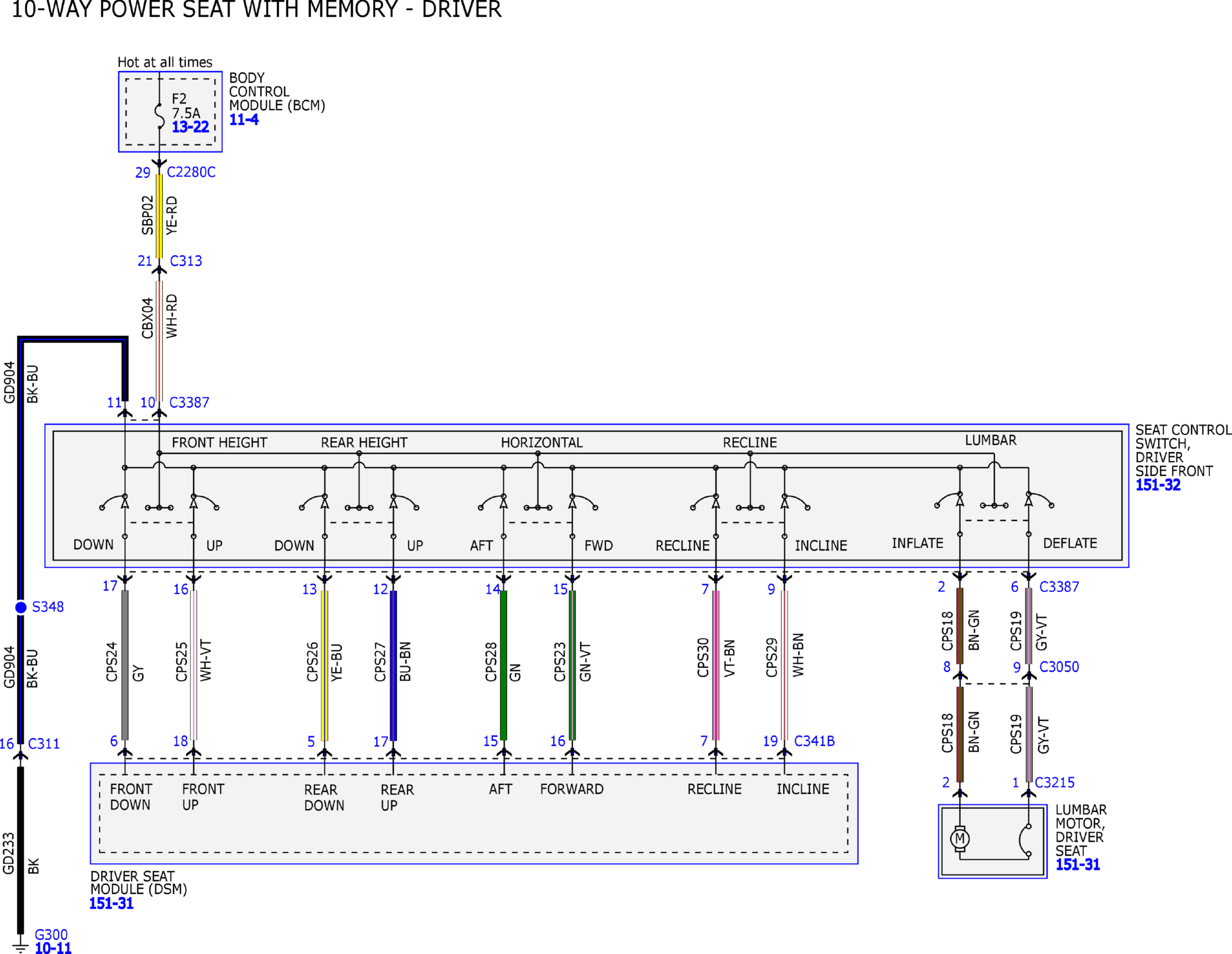This screenshot has height=954, width=1232.
Task: Click the 13-22 fuse reference link
Action: point(190,127)
